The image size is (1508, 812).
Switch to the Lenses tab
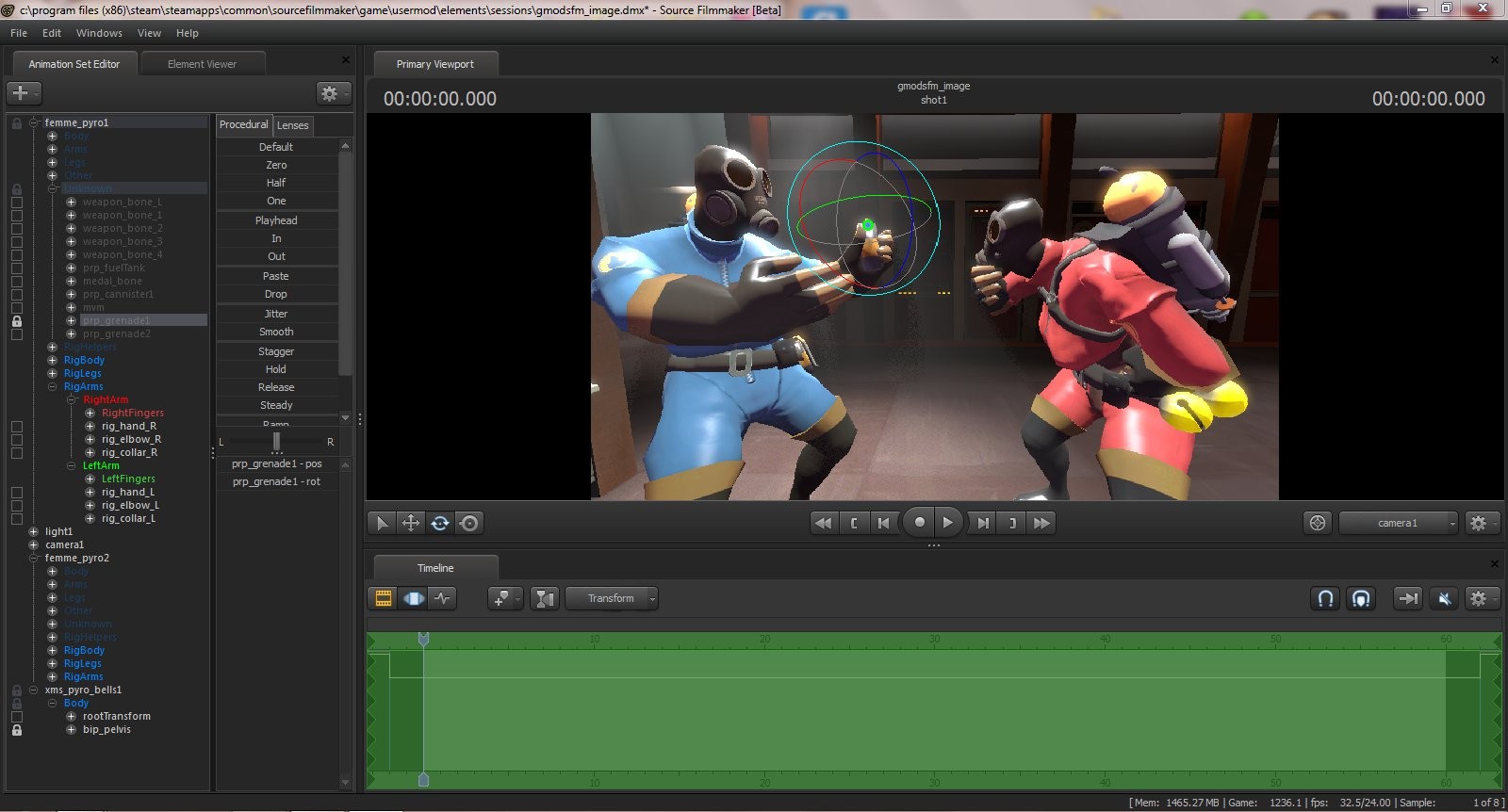pyautogui.click(x=292, y=125)
